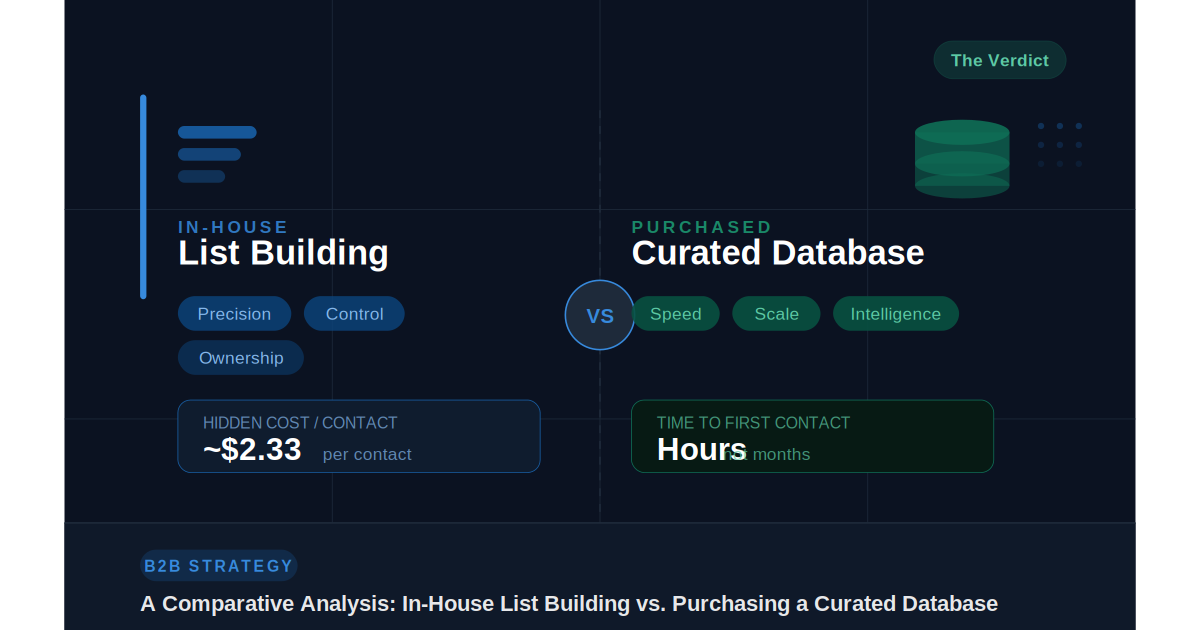Click the Precision tag
The height and width of the screenshot is (630, 1200).
[x=234, y=314]
